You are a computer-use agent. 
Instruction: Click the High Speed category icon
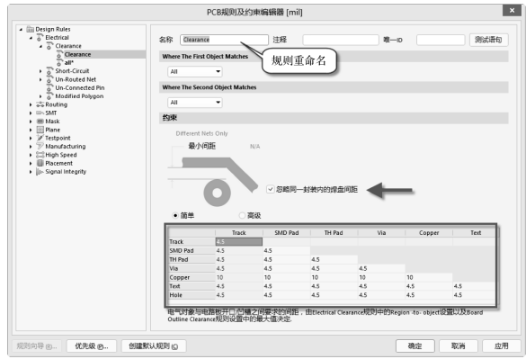pos(40,155)
